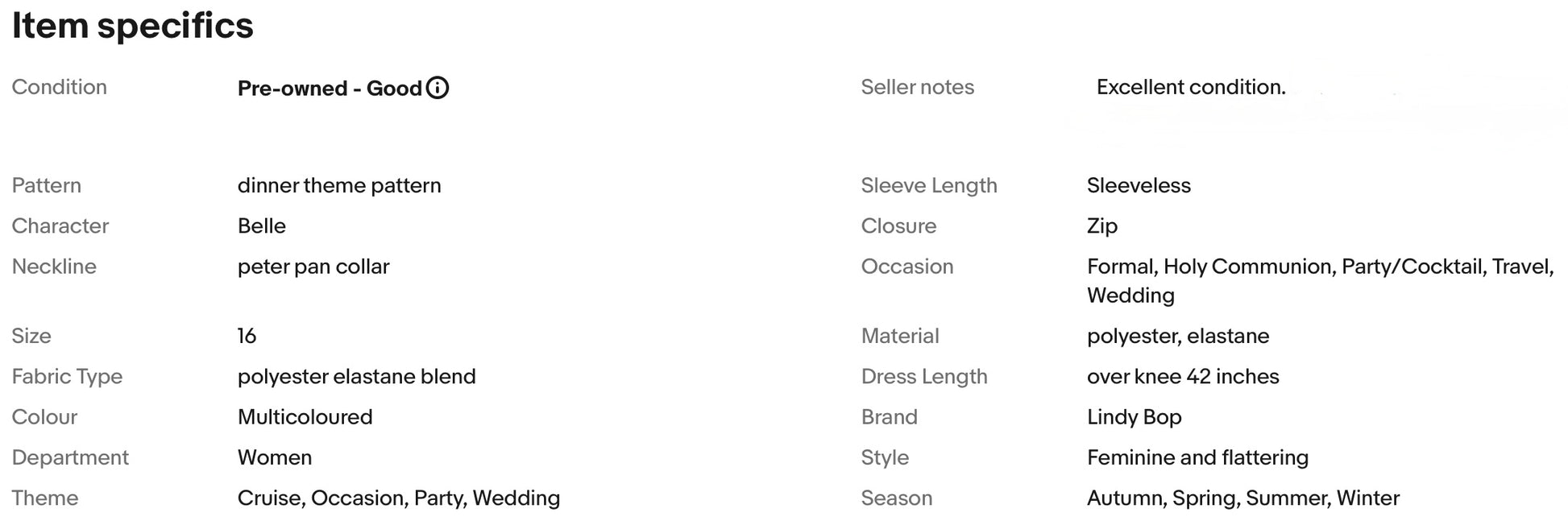Click the Item specifics heading
The height and width of the screenshot is (529, 1568).
click(133, 26)
